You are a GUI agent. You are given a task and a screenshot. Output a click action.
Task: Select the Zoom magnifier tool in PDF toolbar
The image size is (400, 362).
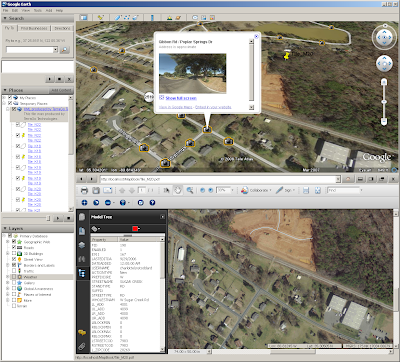click(x=190, y=190)
